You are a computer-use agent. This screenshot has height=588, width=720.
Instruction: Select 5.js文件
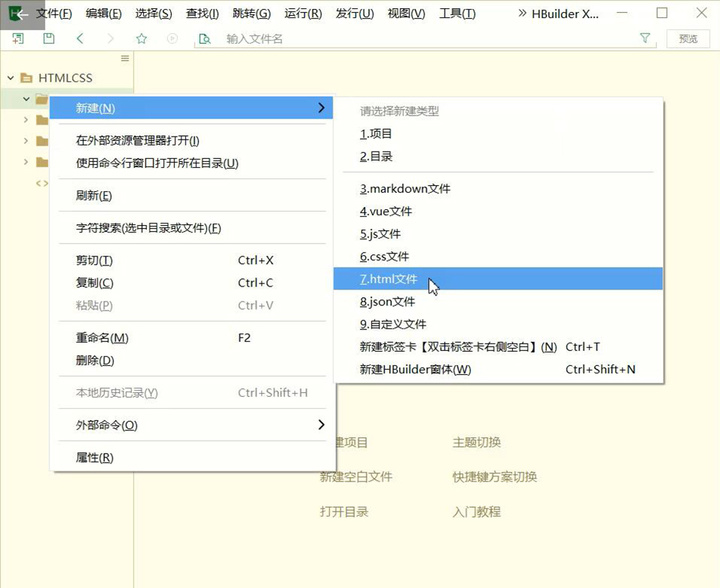coord(498,234)
